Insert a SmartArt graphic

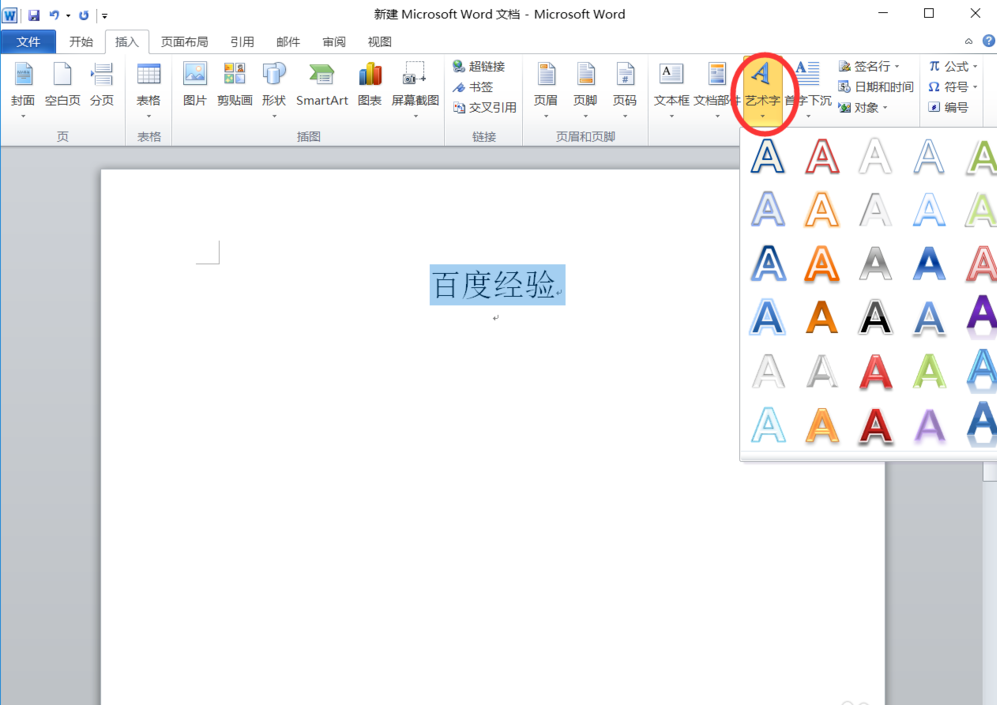pos(322,85)
